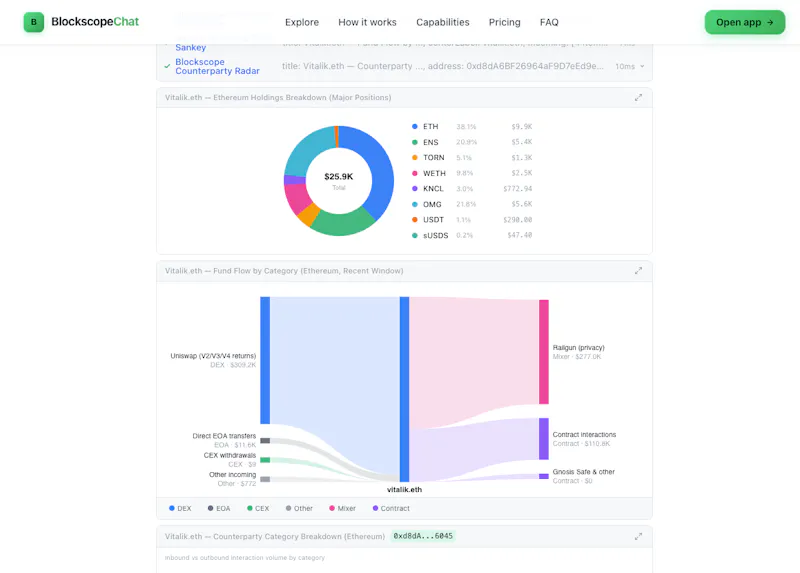Screen dimensions: 800x573
Task: Open the Explore nav item
Action: pos(302,22)
